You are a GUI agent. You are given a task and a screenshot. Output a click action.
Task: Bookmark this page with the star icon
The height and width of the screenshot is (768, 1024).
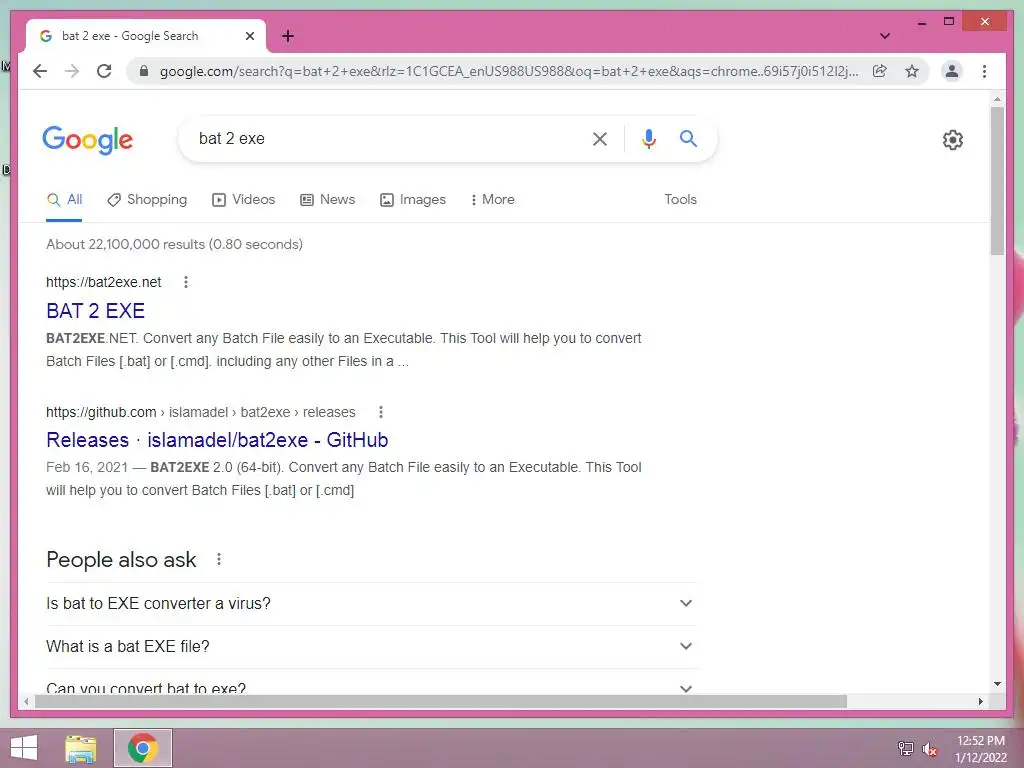912,71
